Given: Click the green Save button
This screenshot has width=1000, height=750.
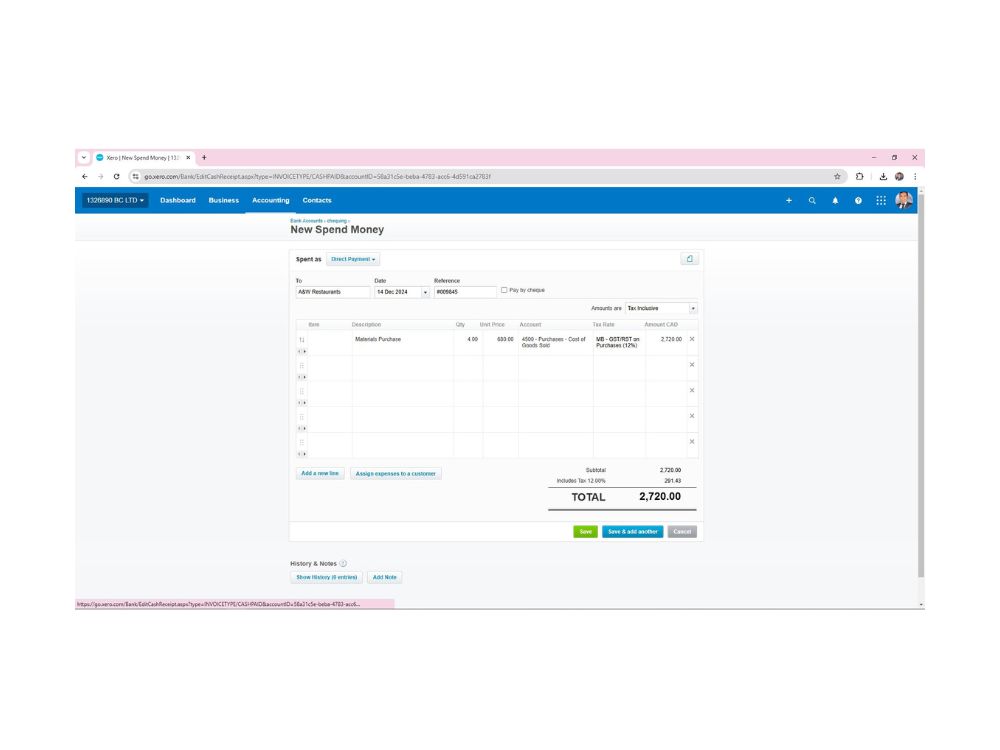Looking at the screenshot, I should (x=585, y=531).
